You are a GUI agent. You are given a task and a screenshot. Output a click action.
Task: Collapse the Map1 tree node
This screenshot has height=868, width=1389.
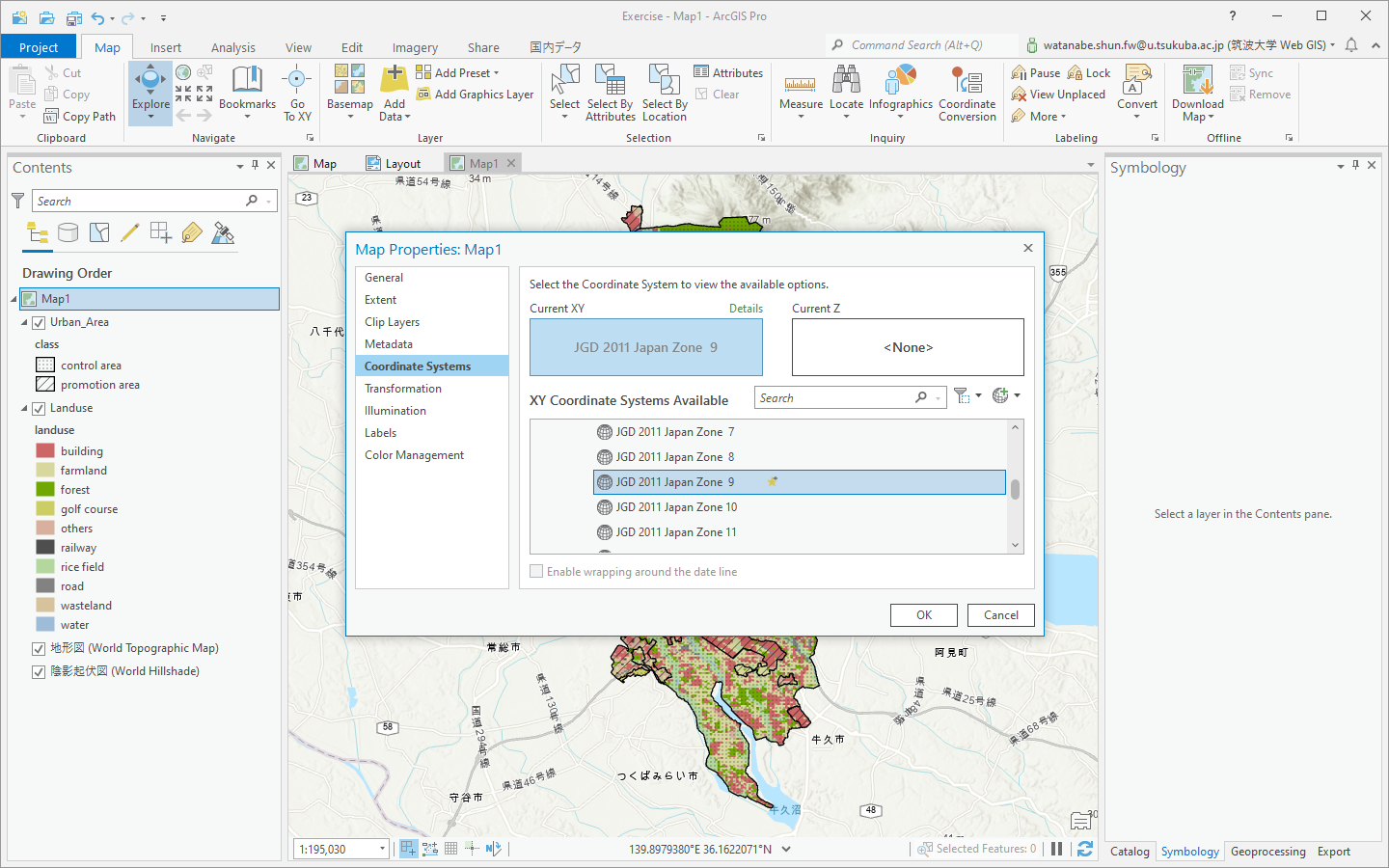click(x=14, y=299)
